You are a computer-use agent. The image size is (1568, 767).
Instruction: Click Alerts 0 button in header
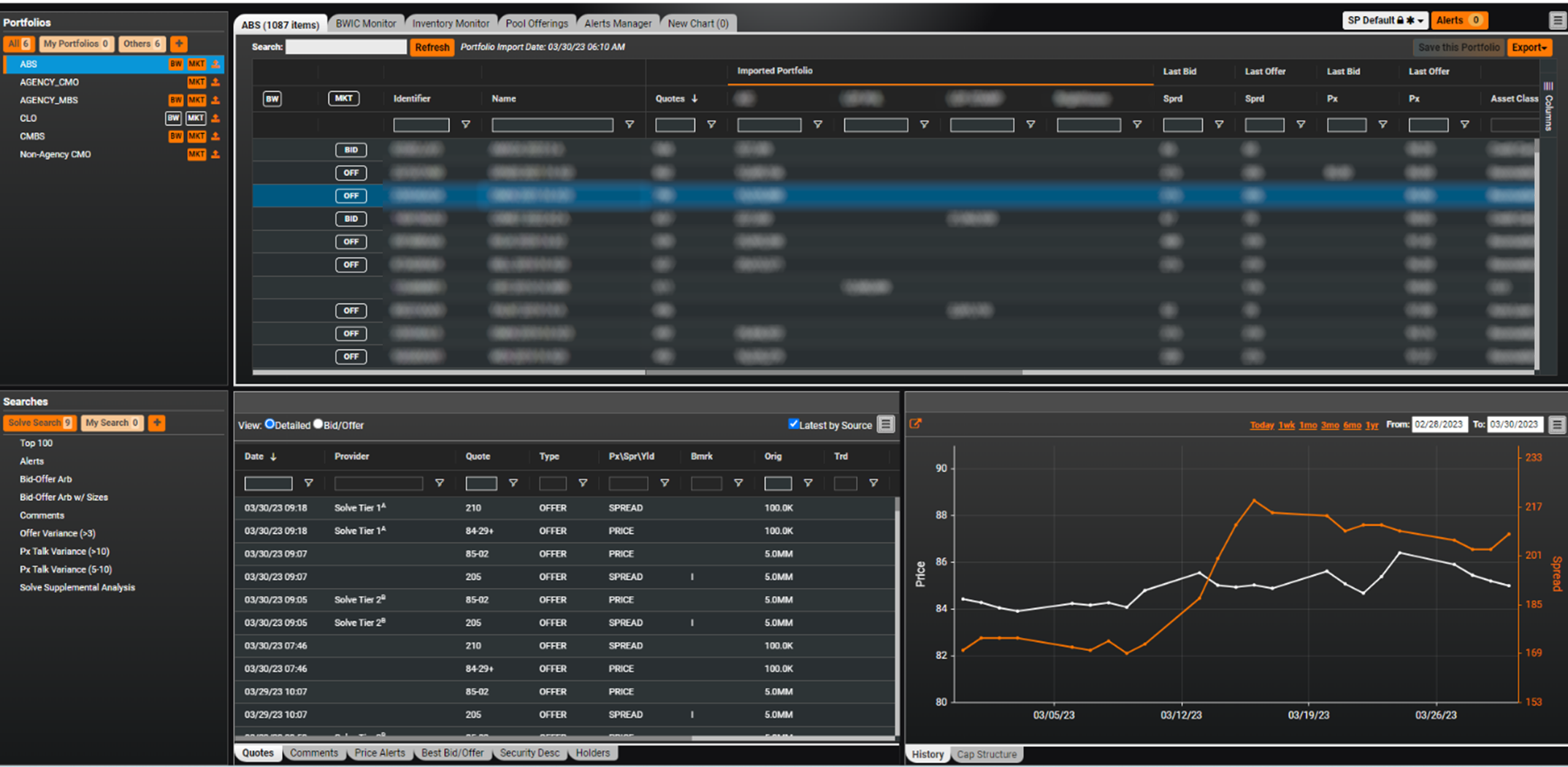[x=1459, y=20]
